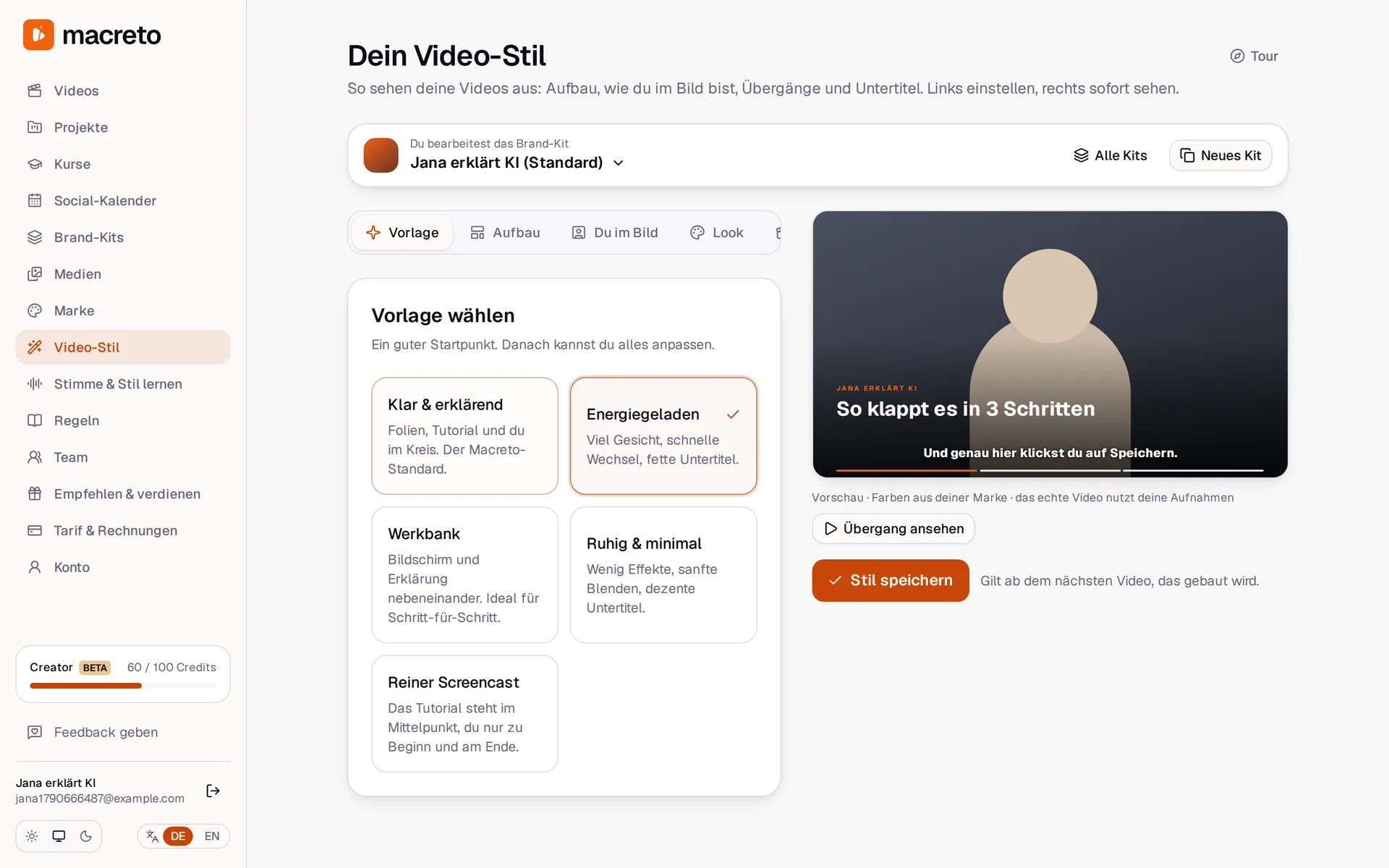
Task: Click the Regeln book icon
Action: 35,420
